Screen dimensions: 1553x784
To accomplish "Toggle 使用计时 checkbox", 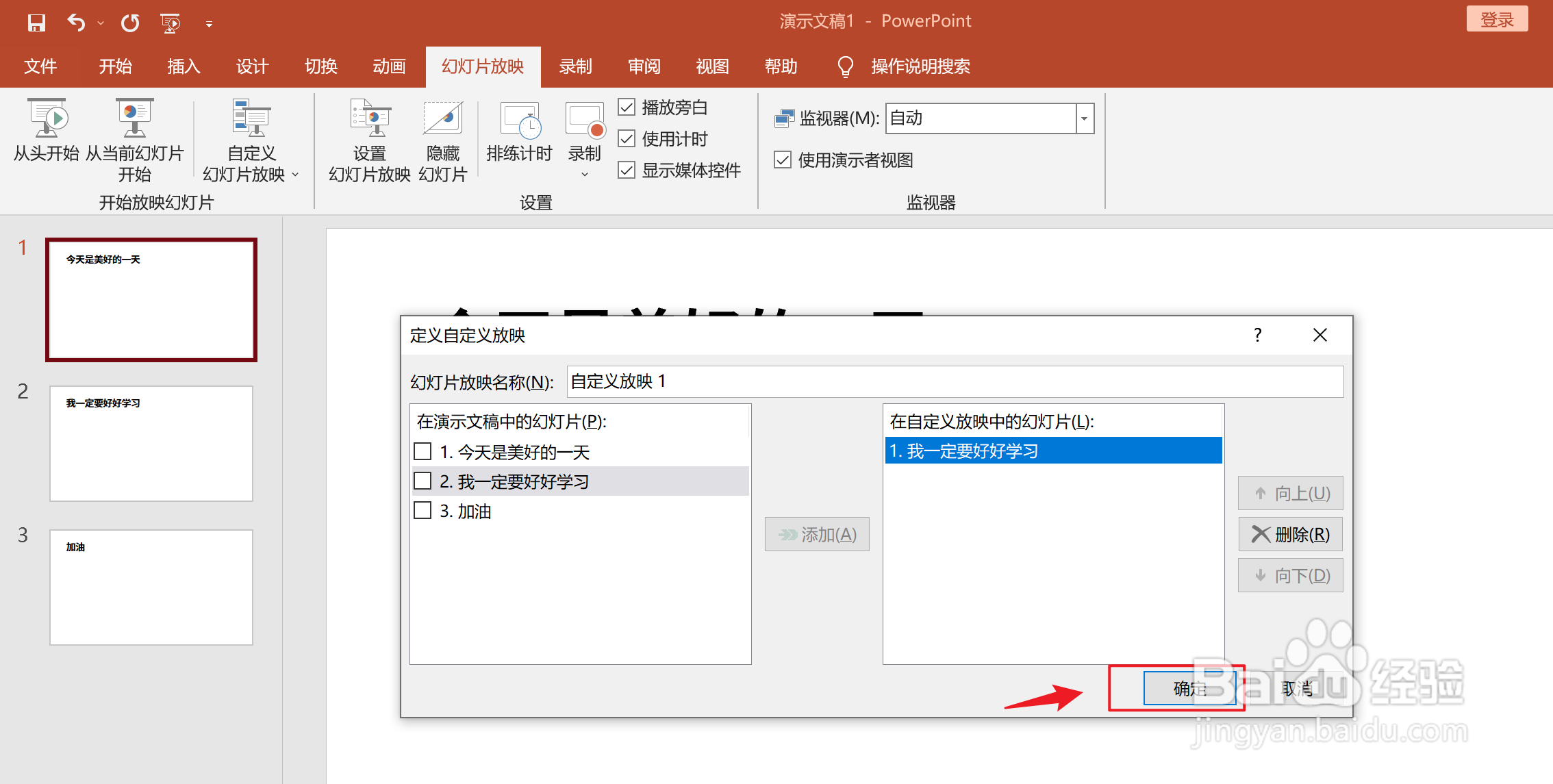I will click(627, 138).
